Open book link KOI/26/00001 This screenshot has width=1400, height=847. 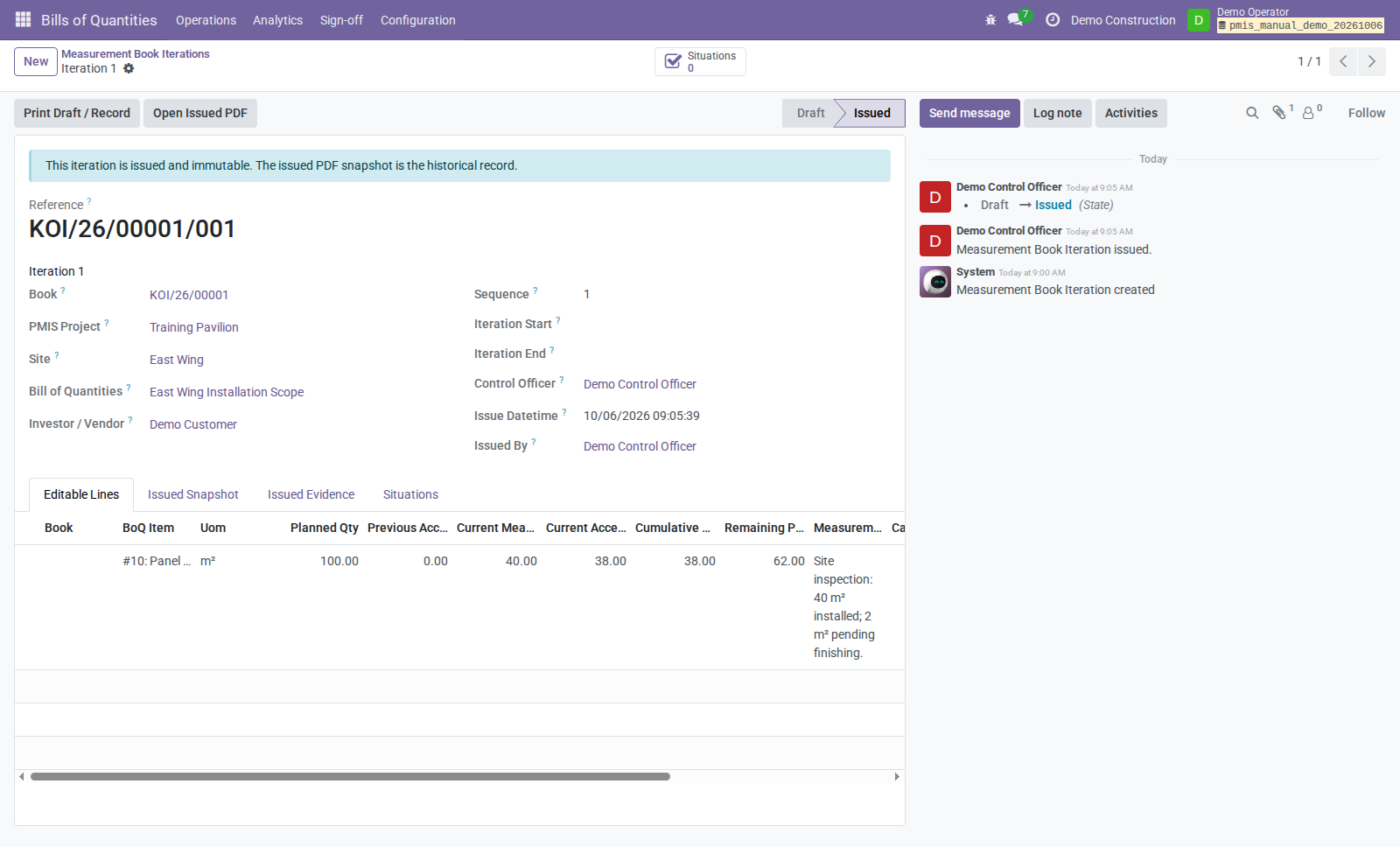tap(189, 295)
